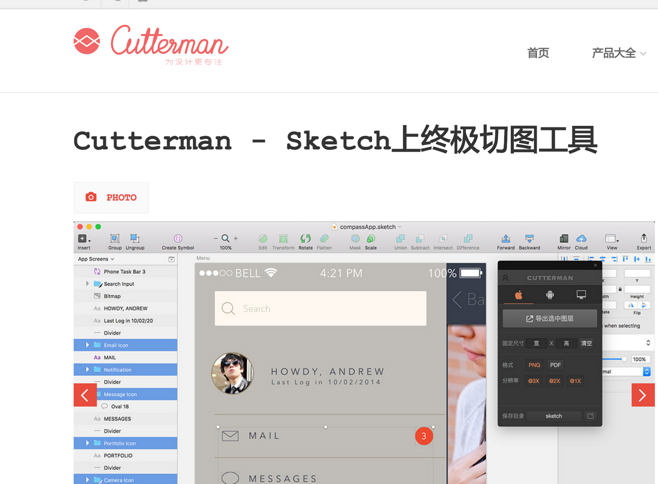Click the Subtract boolean icon
Image resolution: width=658 pixels, height=484 pixels.
pos(420,238)
